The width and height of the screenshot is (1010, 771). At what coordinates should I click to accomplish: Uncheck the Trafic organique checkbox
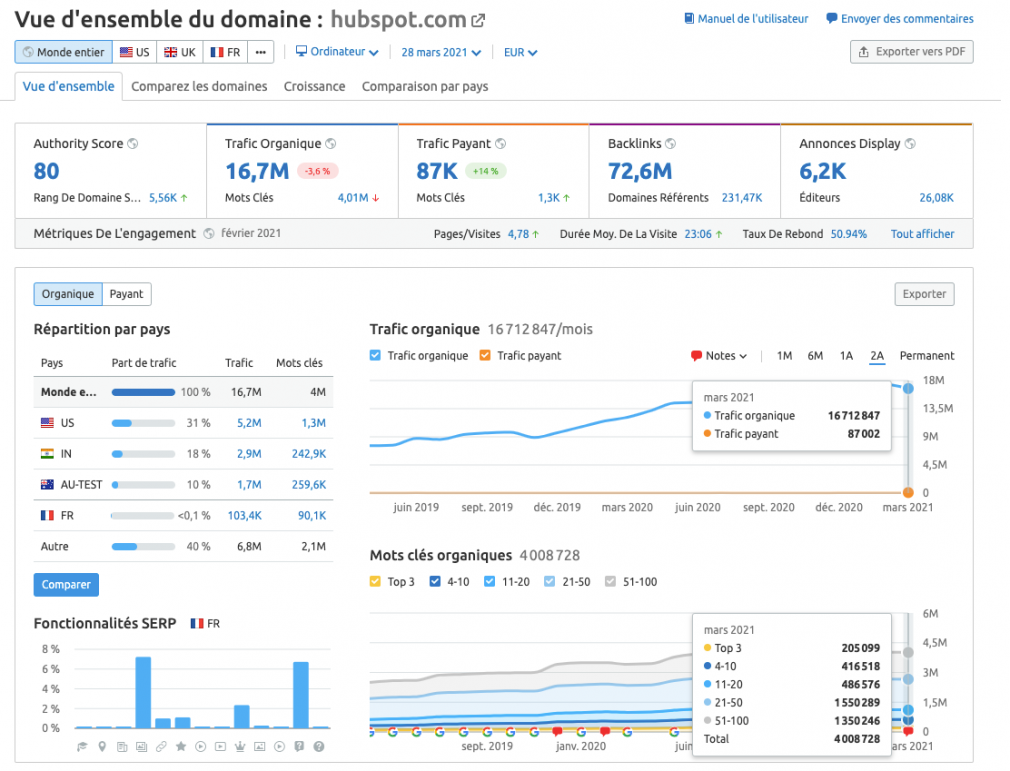click(378, 358)
